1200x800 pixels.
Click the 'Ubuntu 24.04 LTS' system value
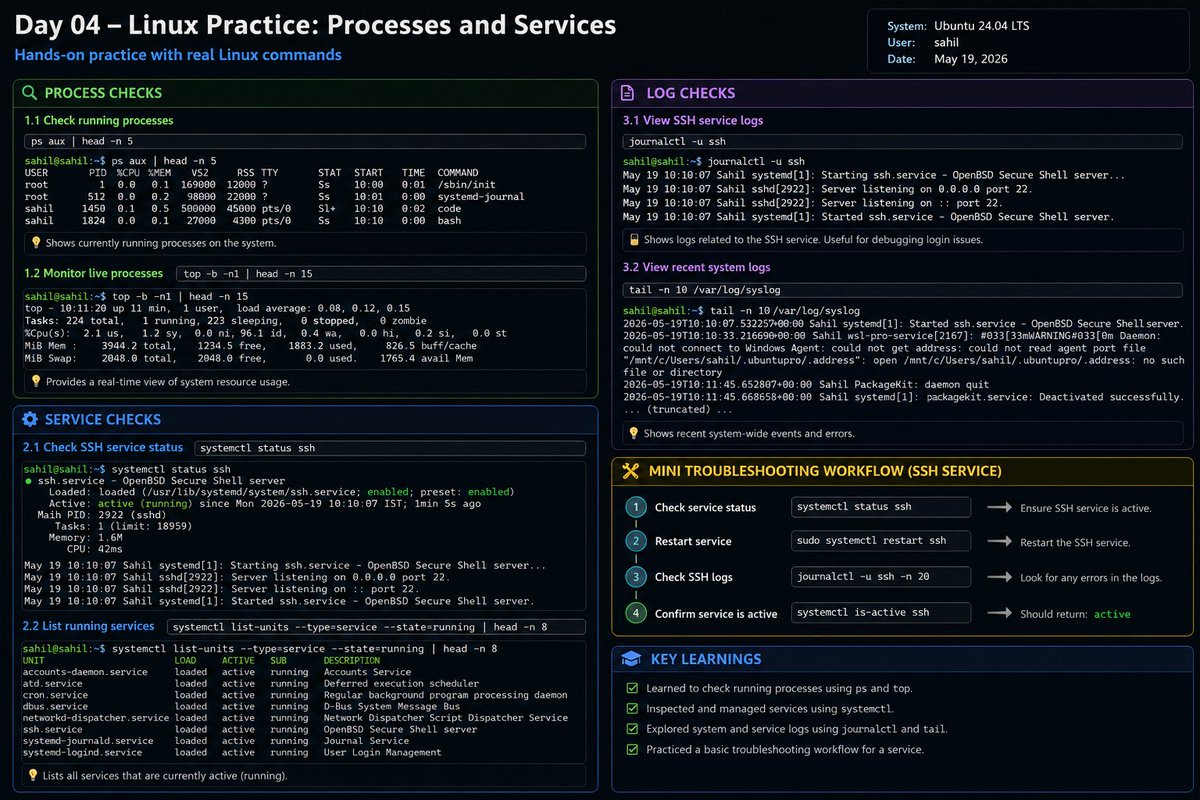(980, 26)
